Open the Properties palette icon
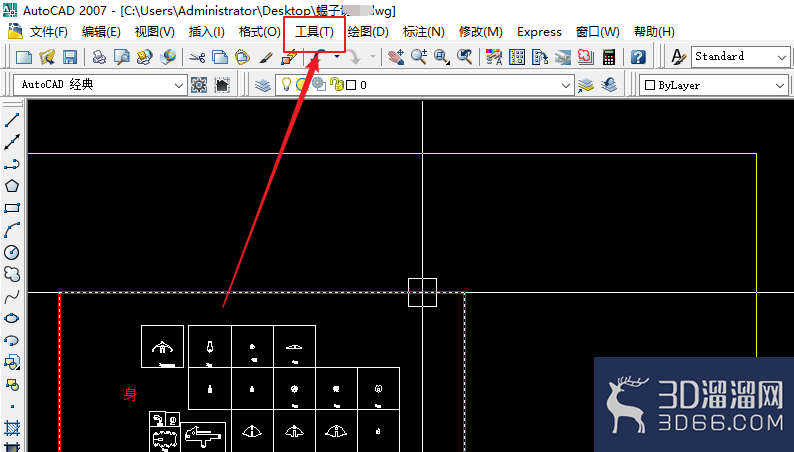 (494, 57)
